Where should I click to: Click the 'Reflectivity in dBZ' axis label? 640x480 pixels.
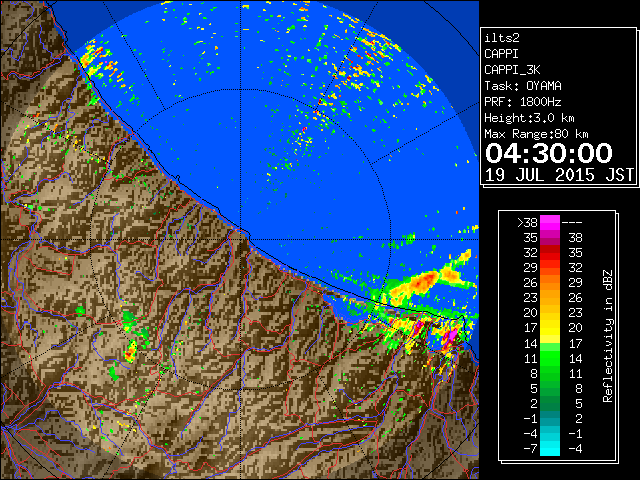608,336
